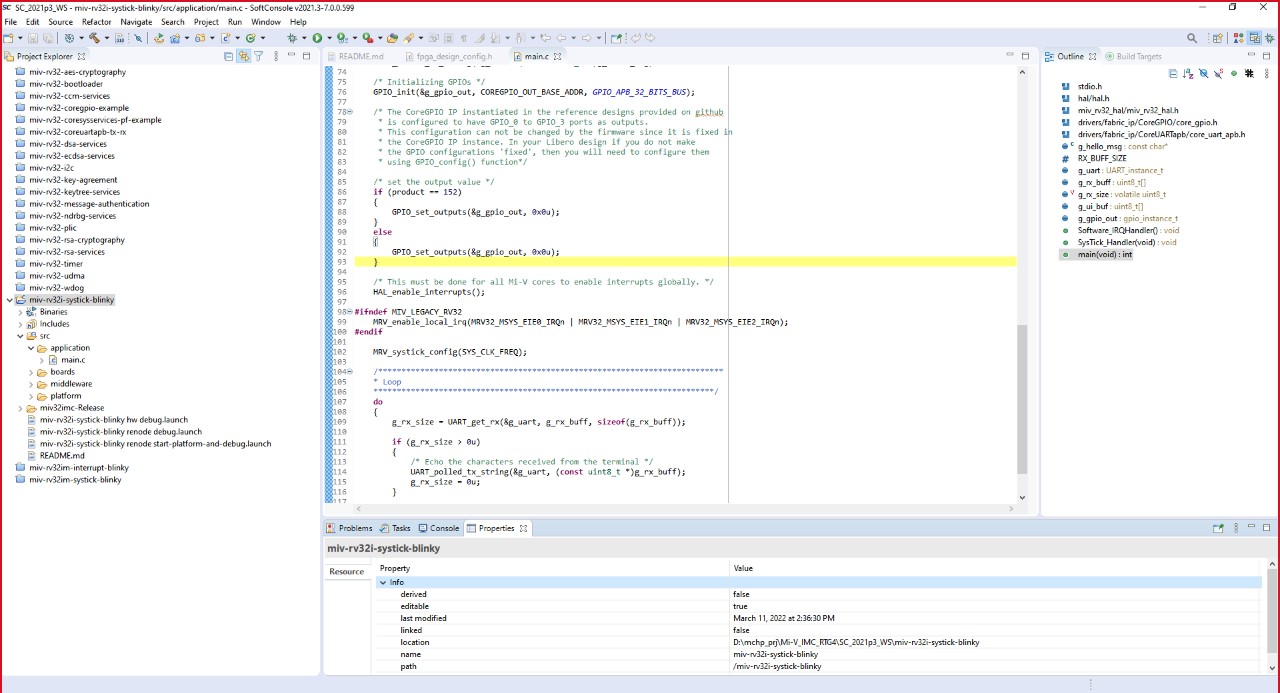
Task: Open the Open Perspective icon
Action: 1217,38
